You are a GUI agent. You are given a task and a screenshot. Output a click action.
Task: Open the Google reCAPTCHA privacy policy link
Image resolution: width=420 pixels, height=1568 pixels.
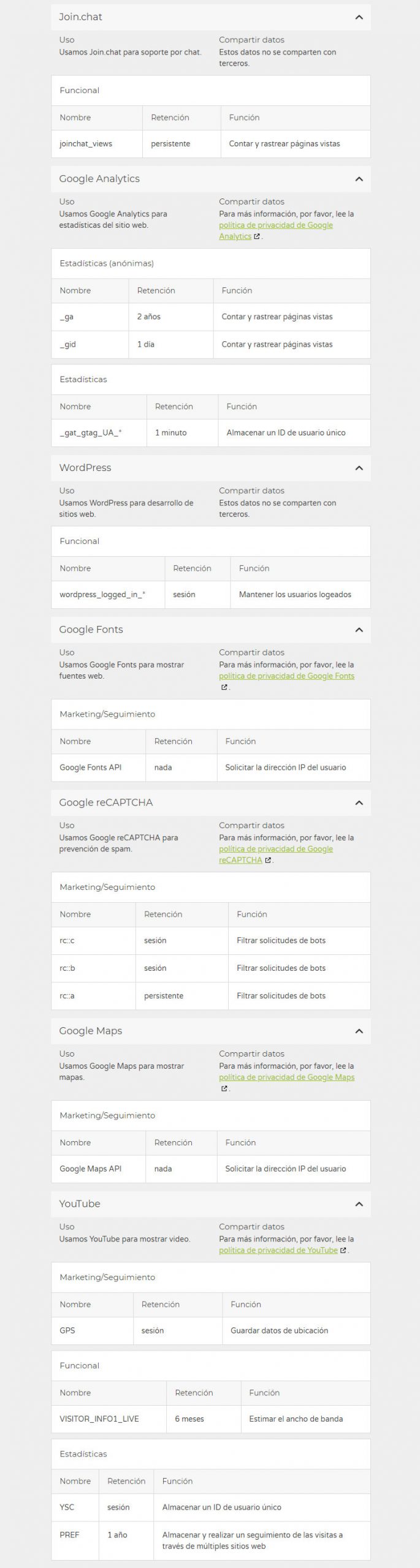tap(276, 854)
